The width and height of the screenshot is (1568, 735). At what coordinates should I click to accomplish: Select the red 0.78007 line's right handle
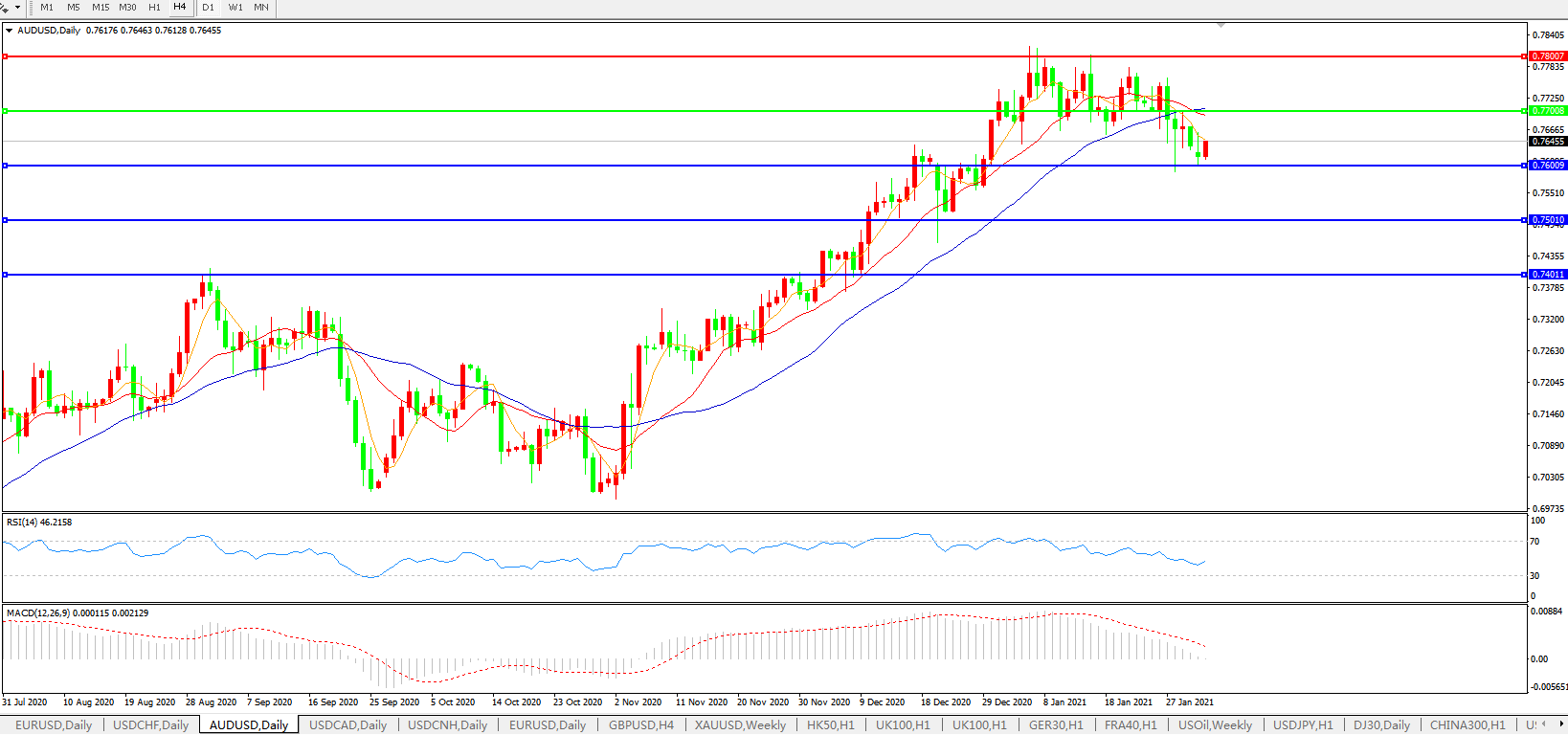(x=1524, y=56)
